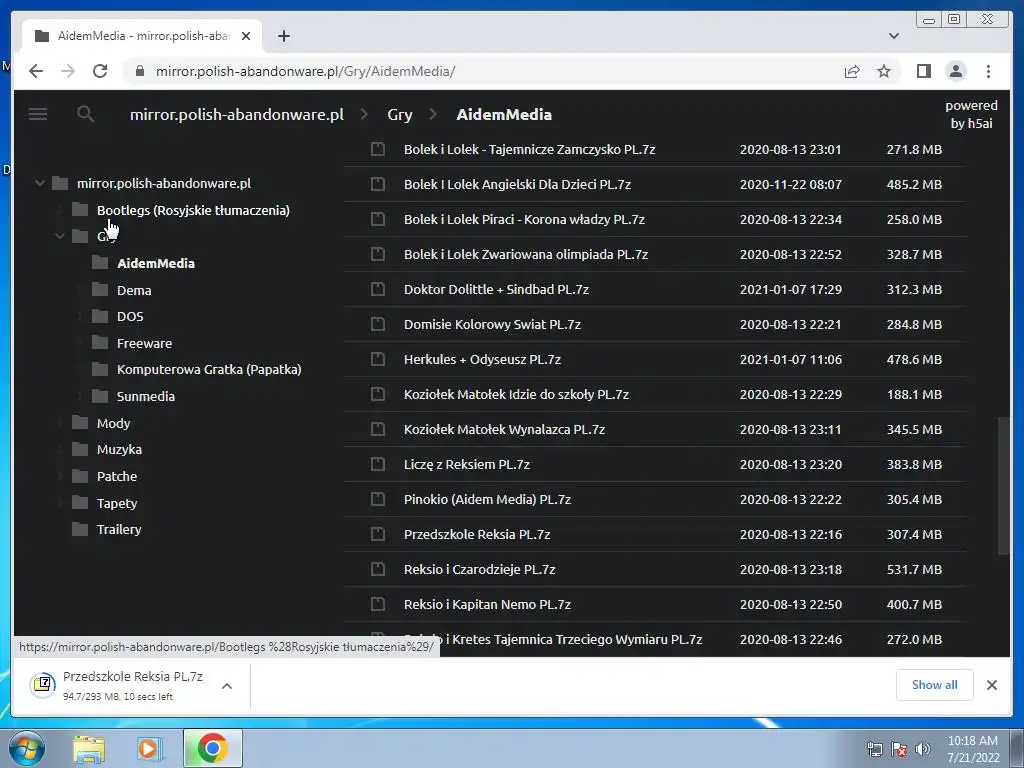This screenshot has width=1024, height=768.
Task: Go to mirror.polish-abandonware.pl breadcrumb
Action: [236, 114]
